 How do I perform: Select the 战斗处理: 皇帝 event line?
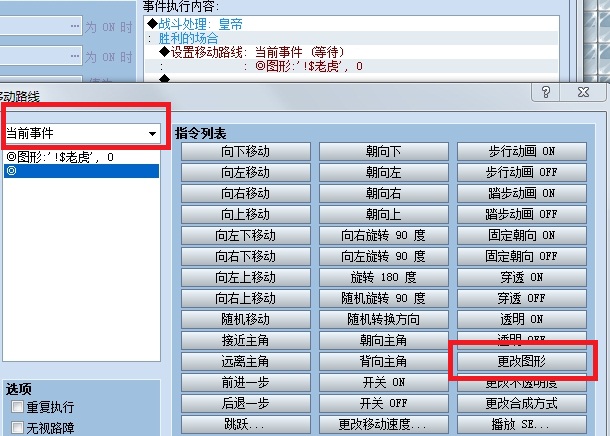[351, 24]
